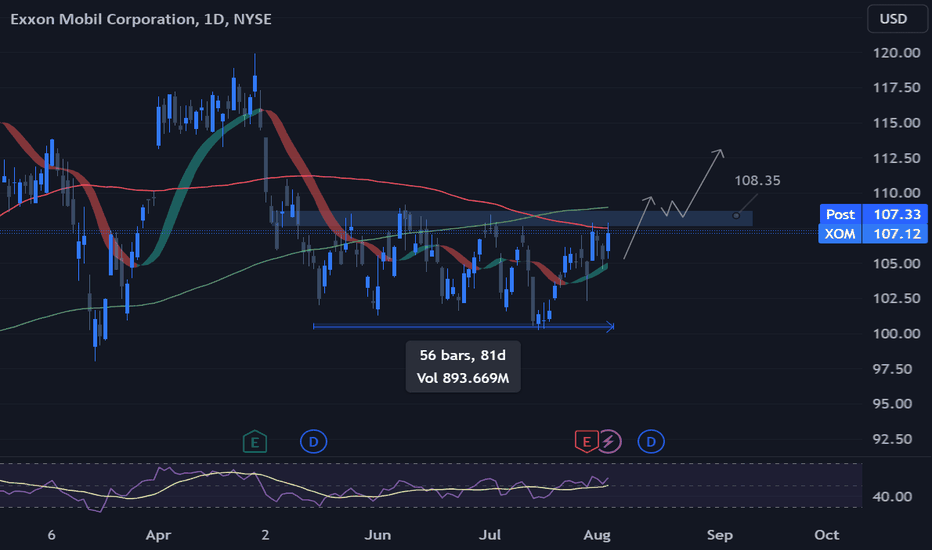Click the 100.00 price axis label
Screen dimensions: 932x550
[x=896, y=334]
